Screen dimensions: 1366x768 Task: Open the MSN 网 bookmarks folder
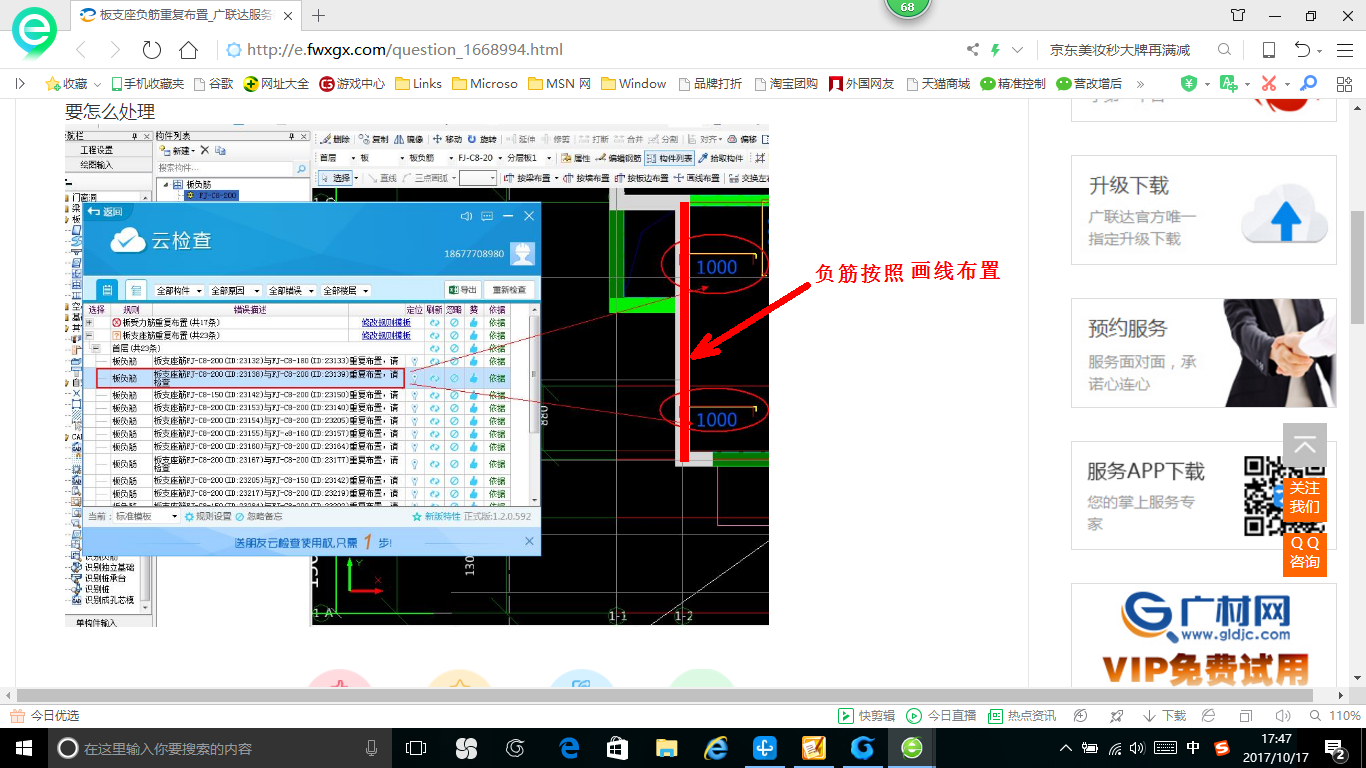pyautogui.click(x=559, y=84)
